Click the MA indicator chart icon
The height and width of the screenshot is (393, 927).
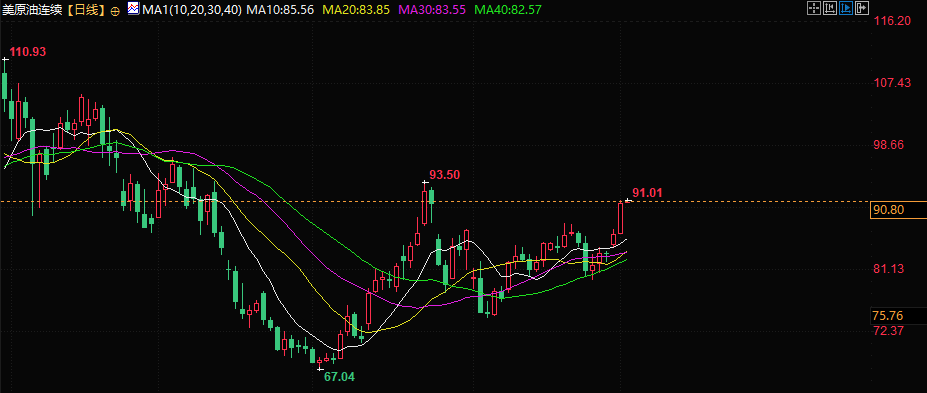tap(134, 9)
